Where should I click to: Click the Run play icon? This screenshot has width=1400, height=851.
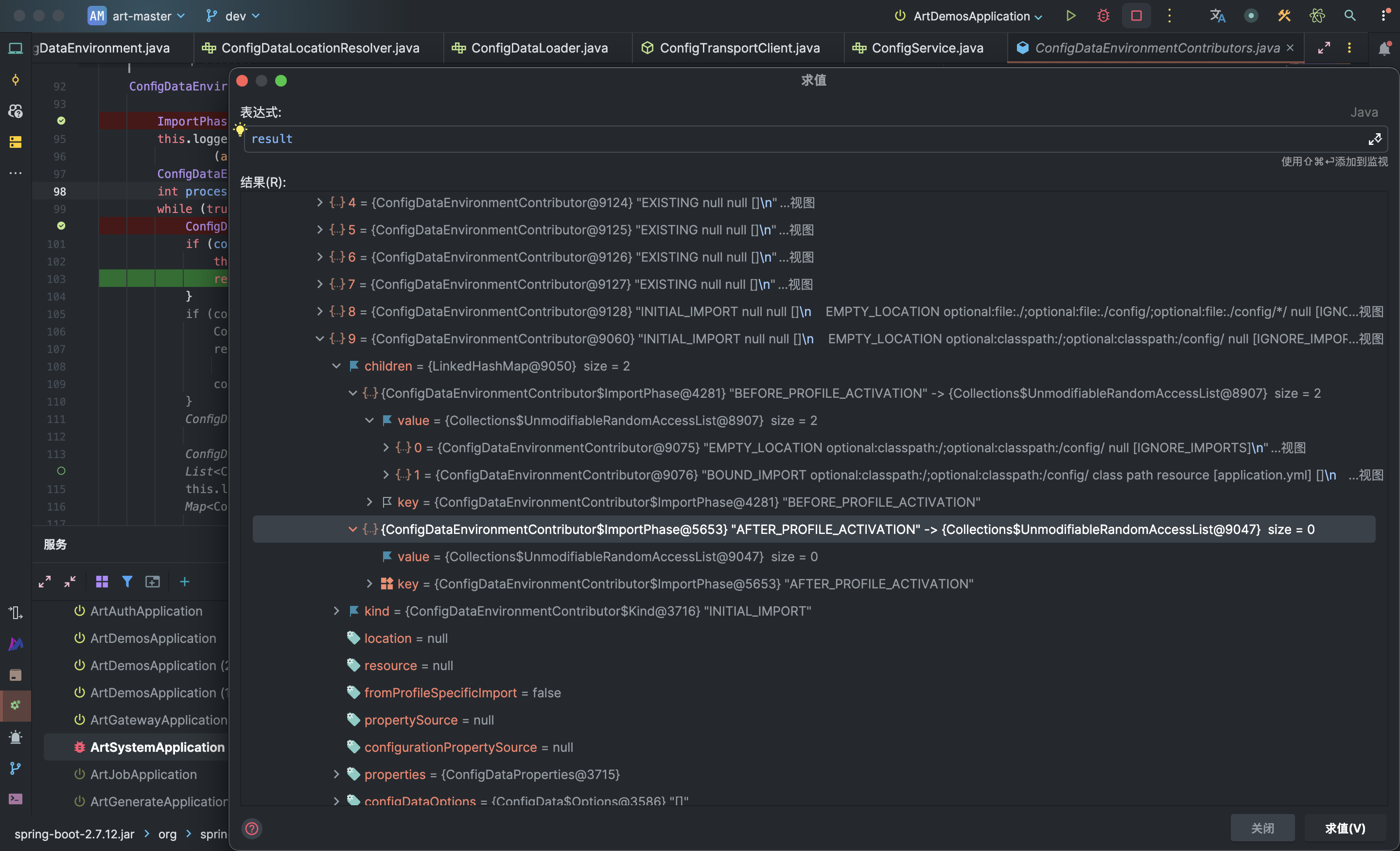(1070, 16)
